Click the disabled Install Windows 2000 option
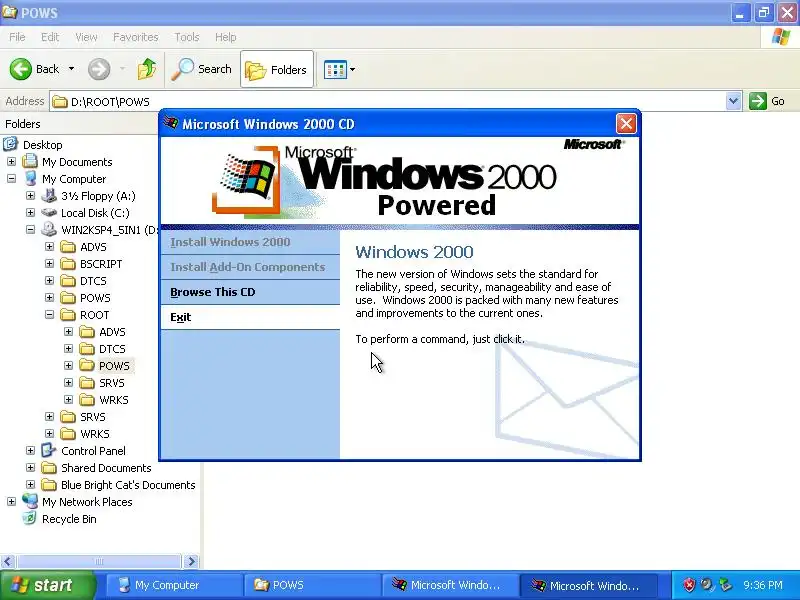This screenshot has width=800, height=600. [250, 242]
